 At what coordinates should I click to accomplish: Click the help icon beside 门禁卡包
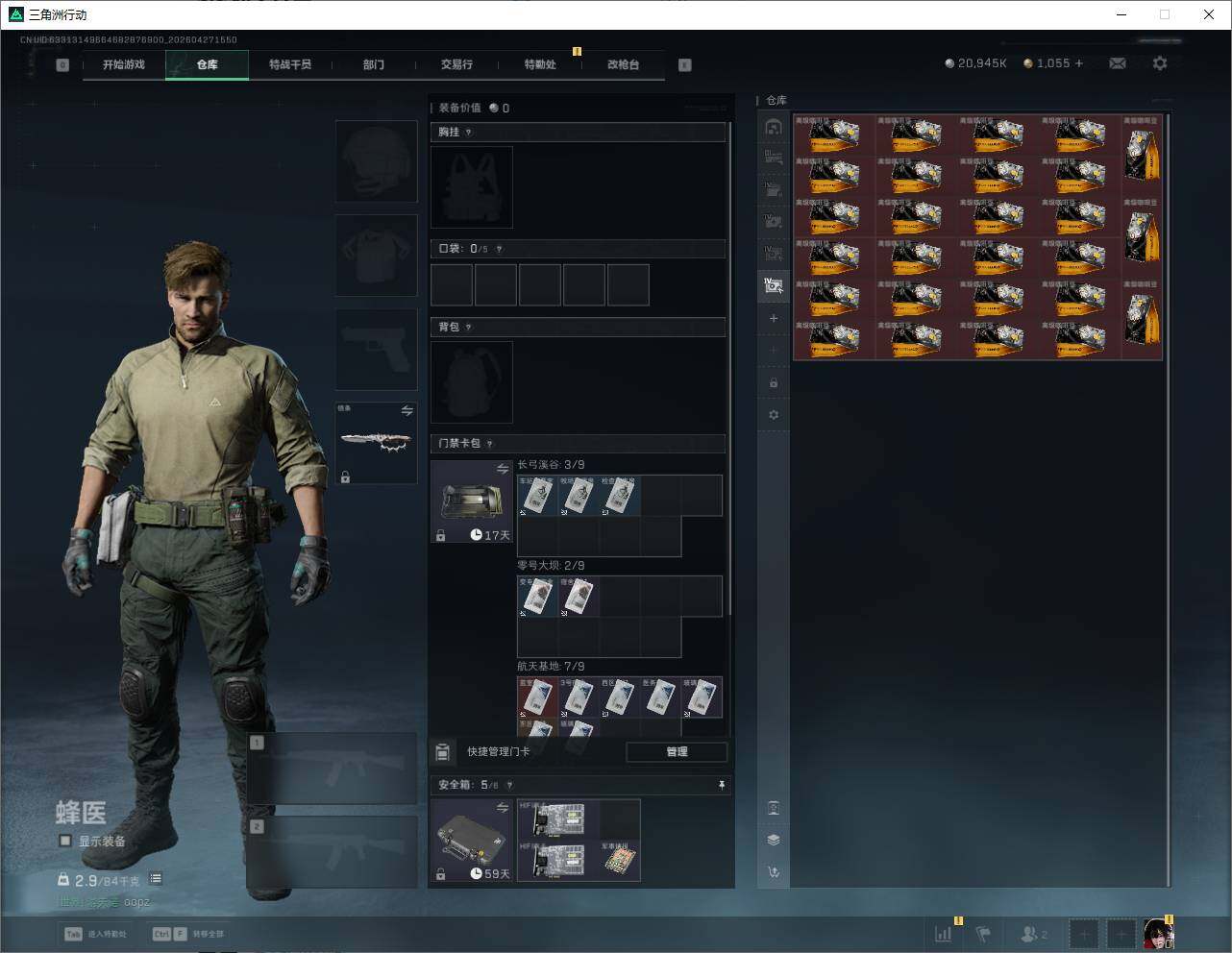click(x=490, y=444)
